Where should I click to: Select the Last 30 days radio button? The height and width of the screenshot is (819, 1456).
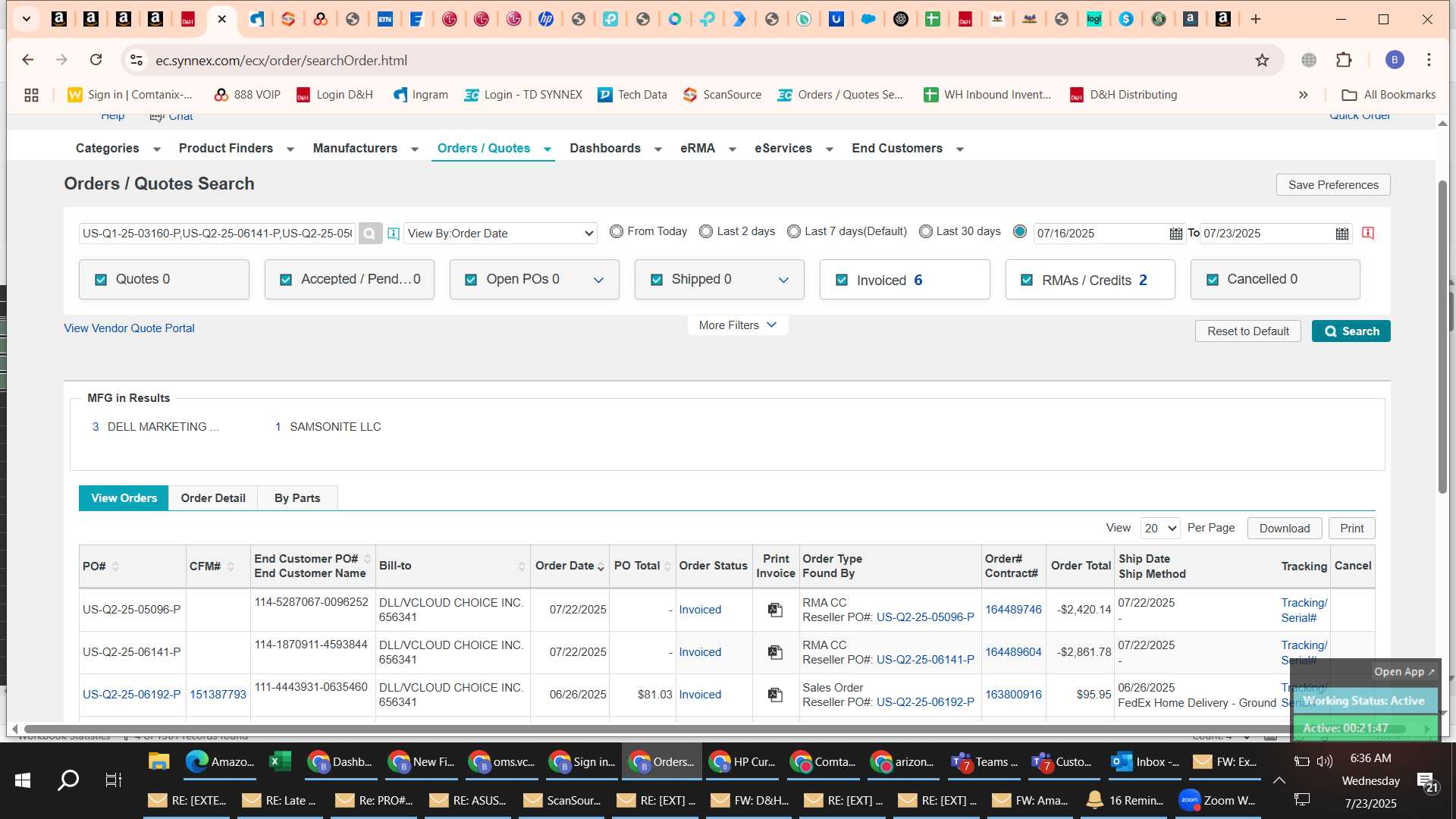click(x=926, y=231)
